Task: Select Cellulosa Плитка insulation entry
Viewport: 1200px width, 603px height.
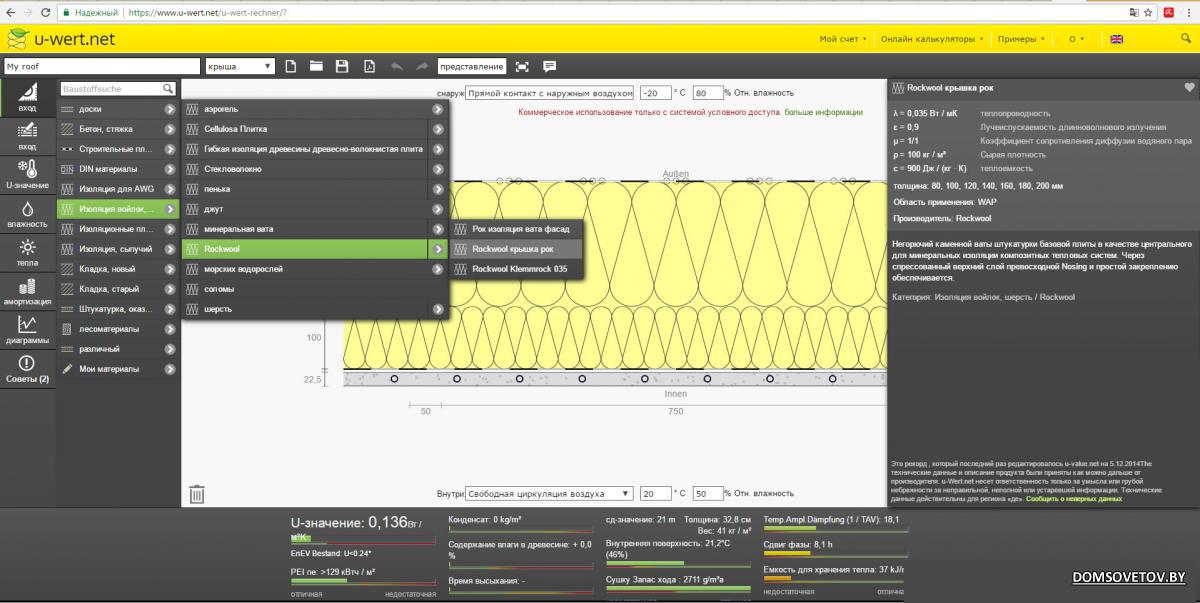Action: coord(315,129)
